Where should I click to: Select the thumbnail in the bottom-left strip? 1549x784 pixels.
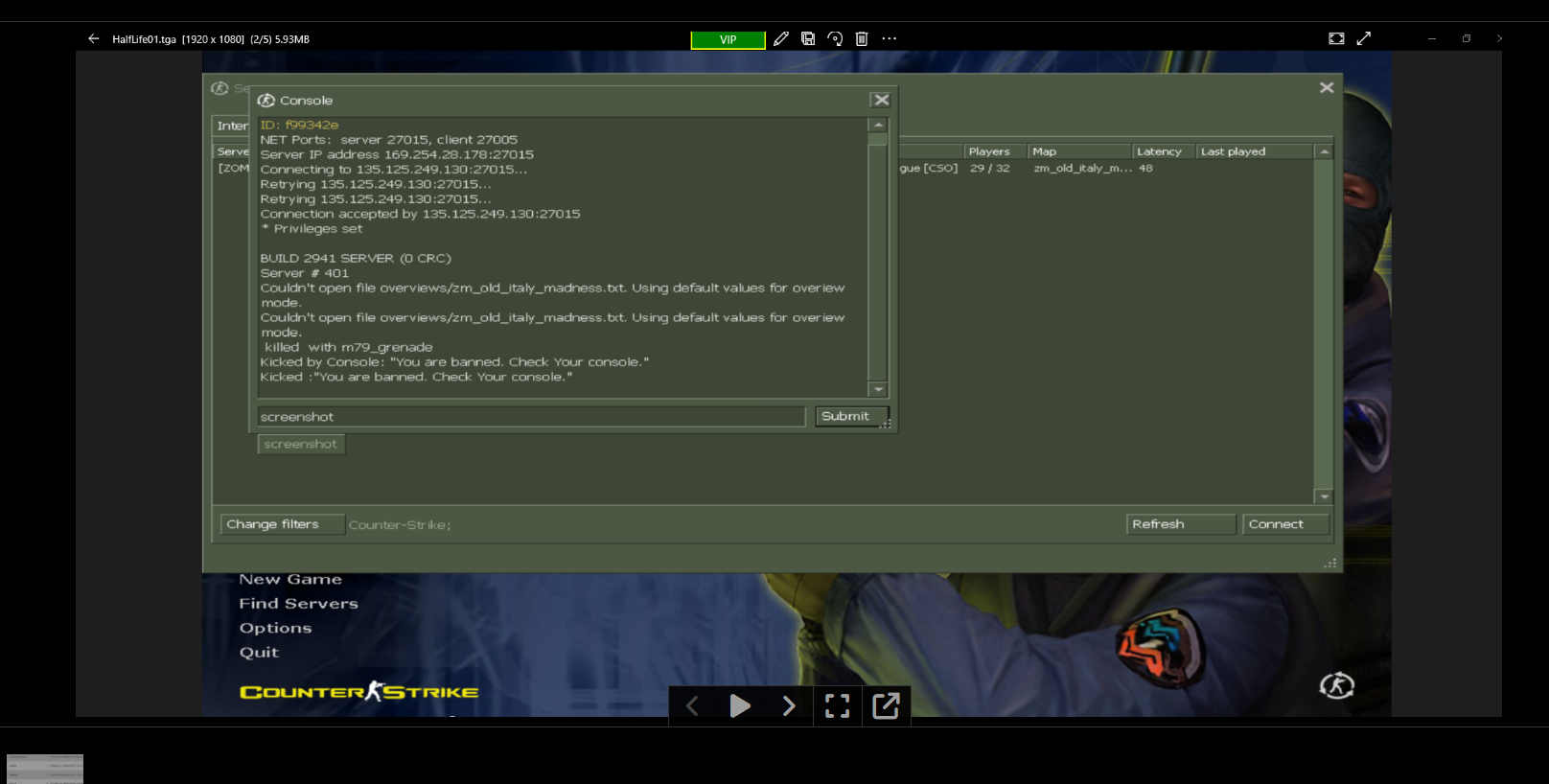[45, 769]
